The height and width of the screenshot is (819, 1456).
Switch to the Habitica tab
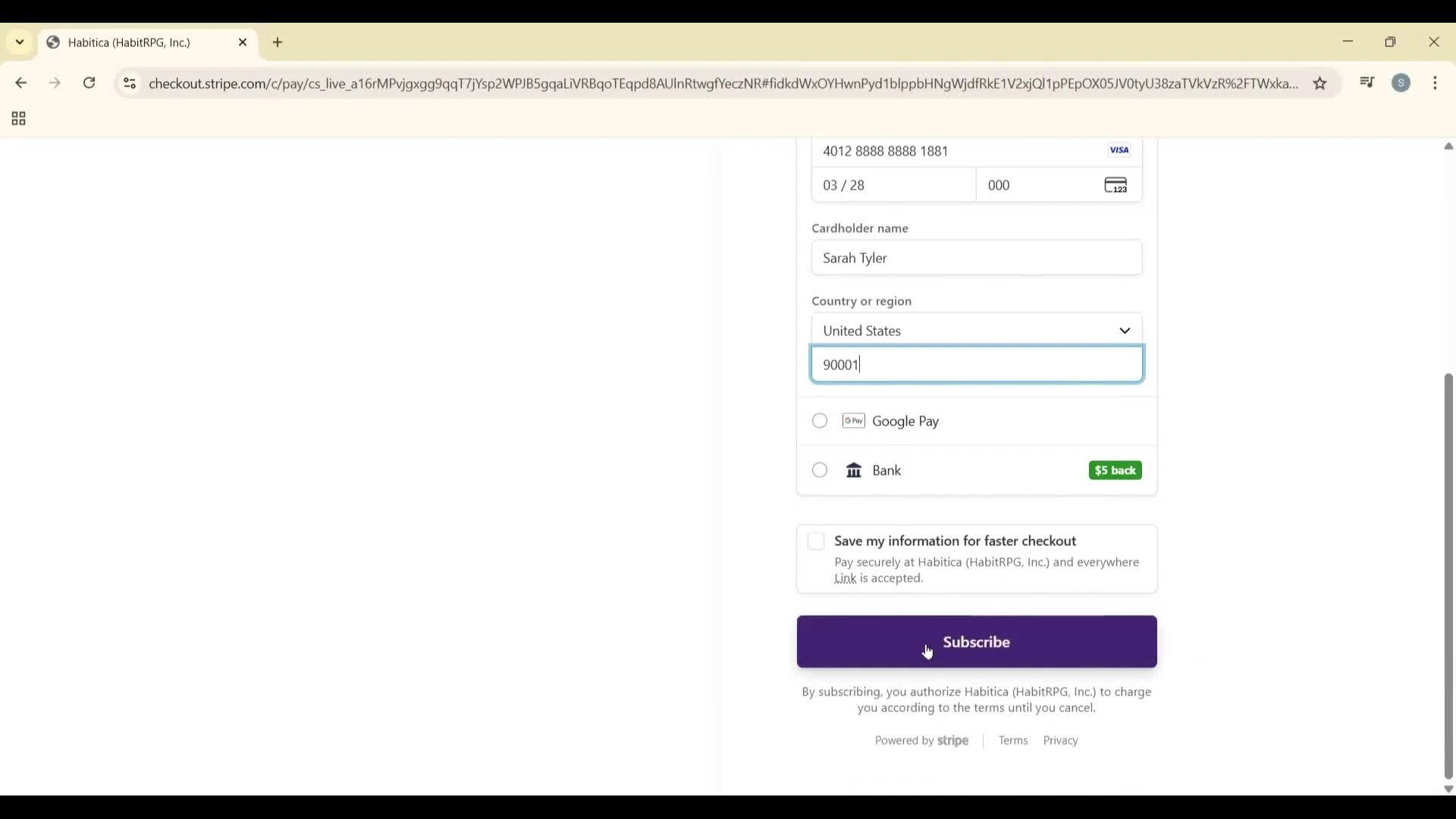pyautogui.click(x=129, y=42)
